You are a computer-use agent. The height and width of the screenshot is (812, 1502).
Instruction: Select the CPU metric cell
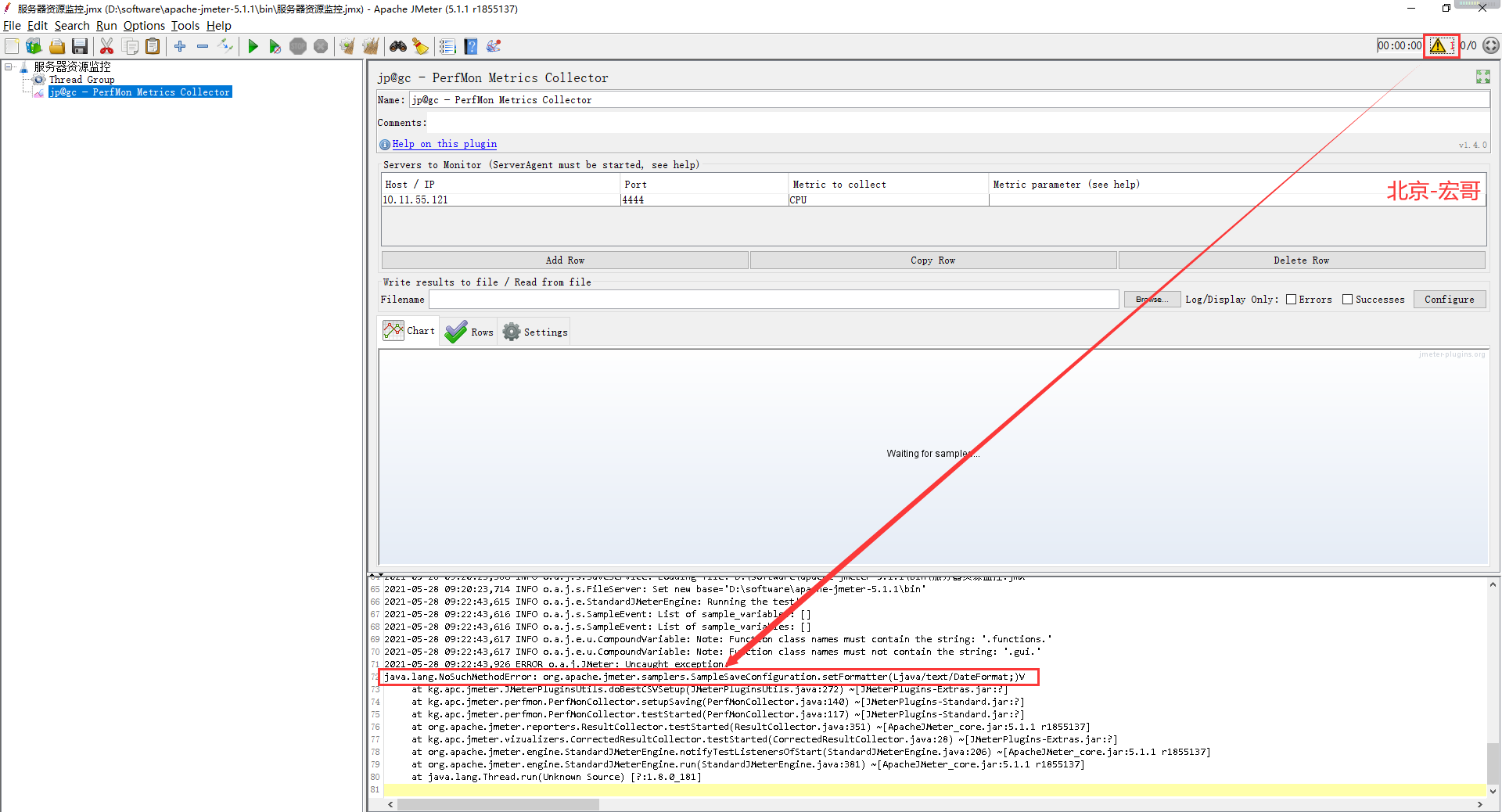pyautogui.click(x=889, y=200)
